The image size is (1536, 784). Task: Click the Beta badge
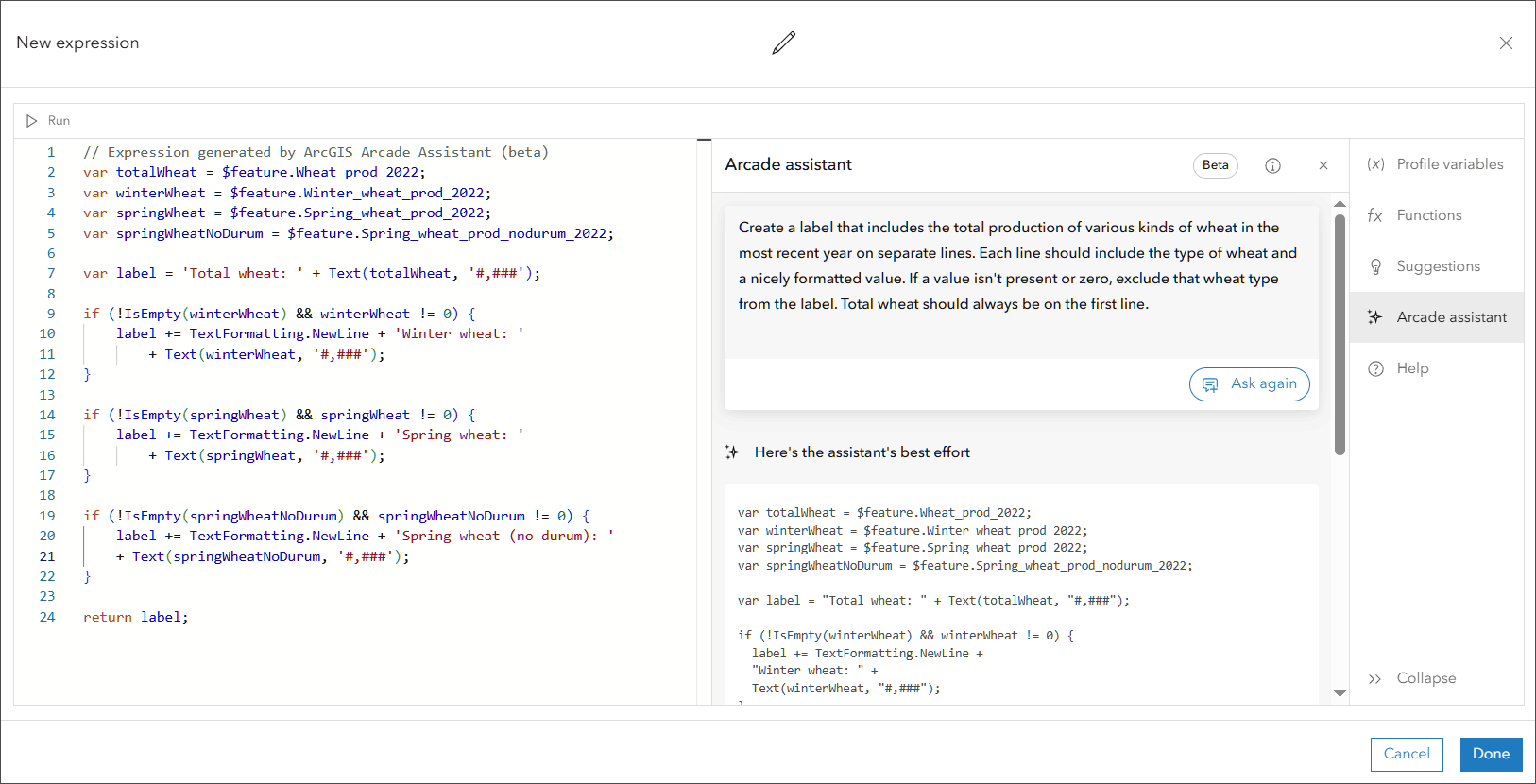1215,165
